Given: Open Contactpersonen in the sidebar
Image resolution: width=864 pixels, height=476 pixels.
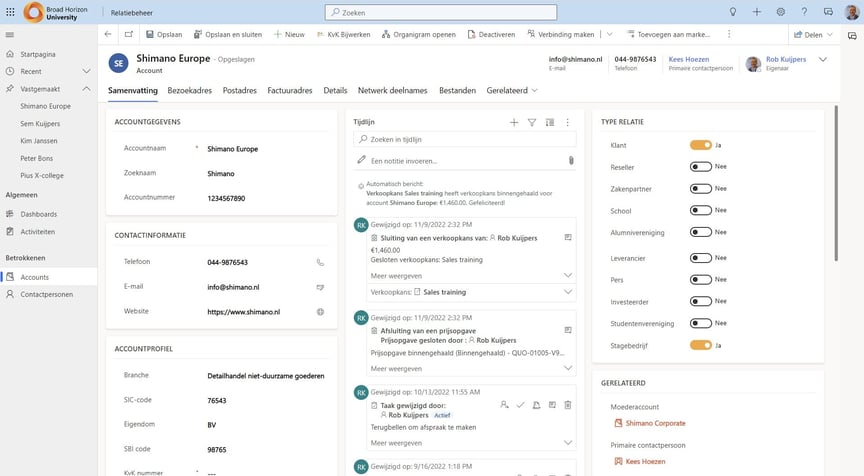Looking at the screenshot, I should click(48, 294).
